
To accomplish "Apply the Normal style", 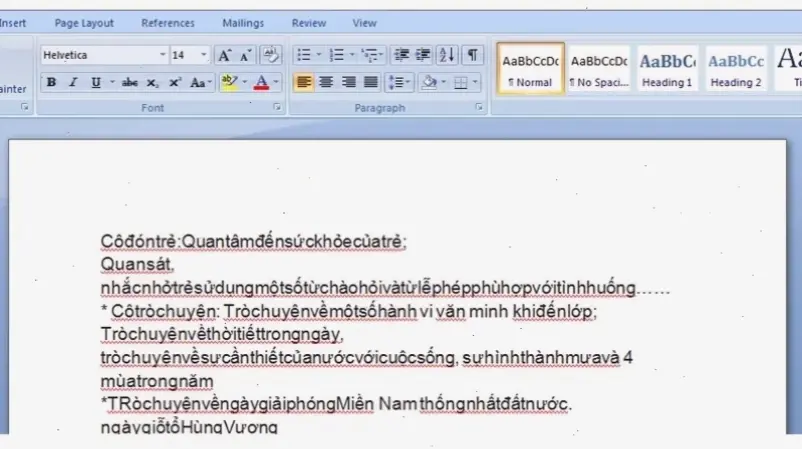I will click(x=530, y=69).
